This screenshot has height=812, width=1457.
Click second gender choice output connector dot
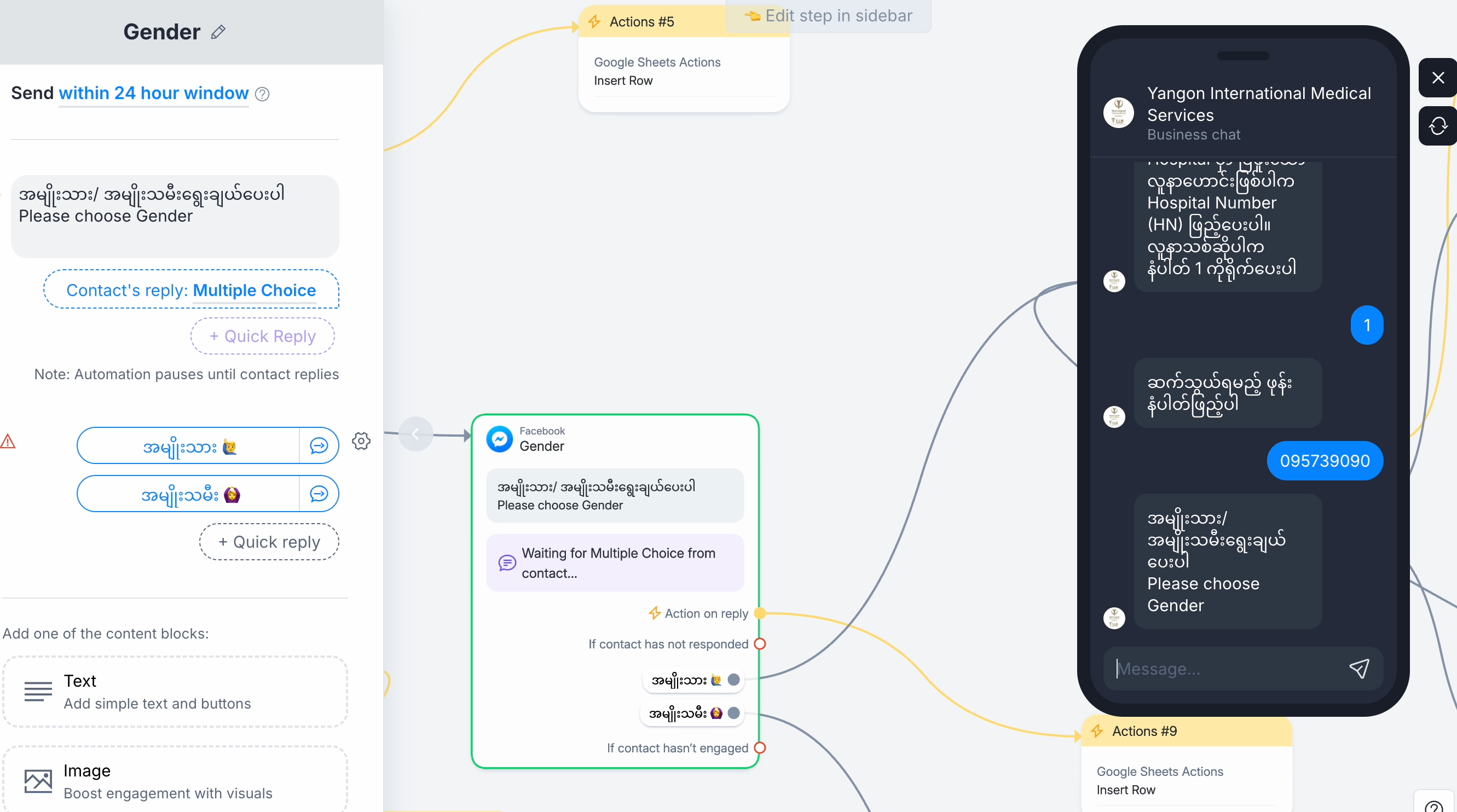tap(733, 713)
